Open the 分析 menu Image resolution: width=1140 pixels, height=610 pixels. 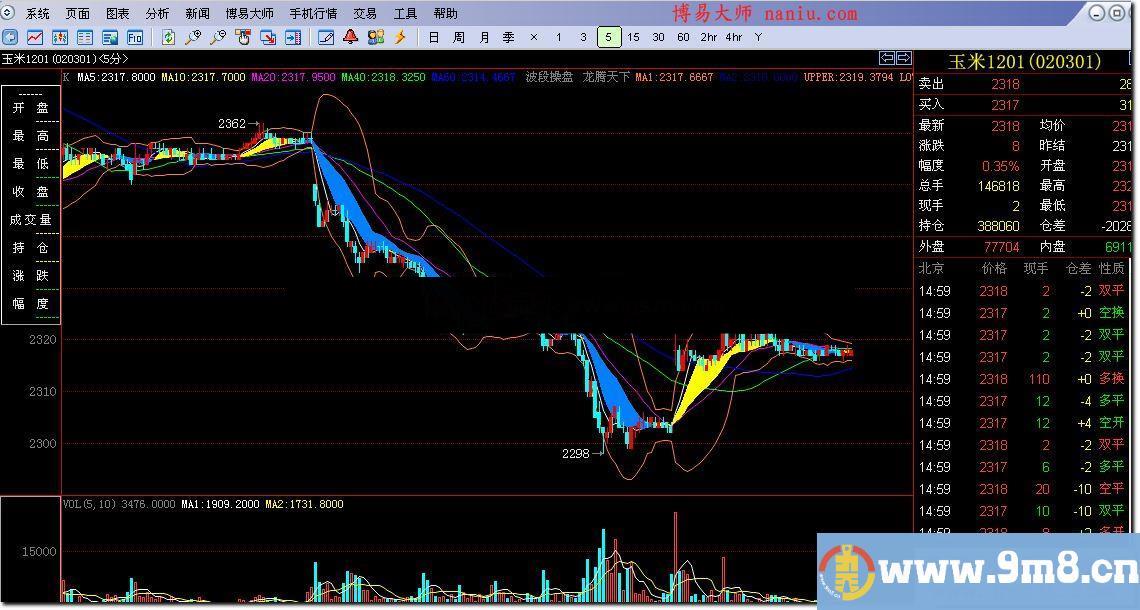(157, 14)
